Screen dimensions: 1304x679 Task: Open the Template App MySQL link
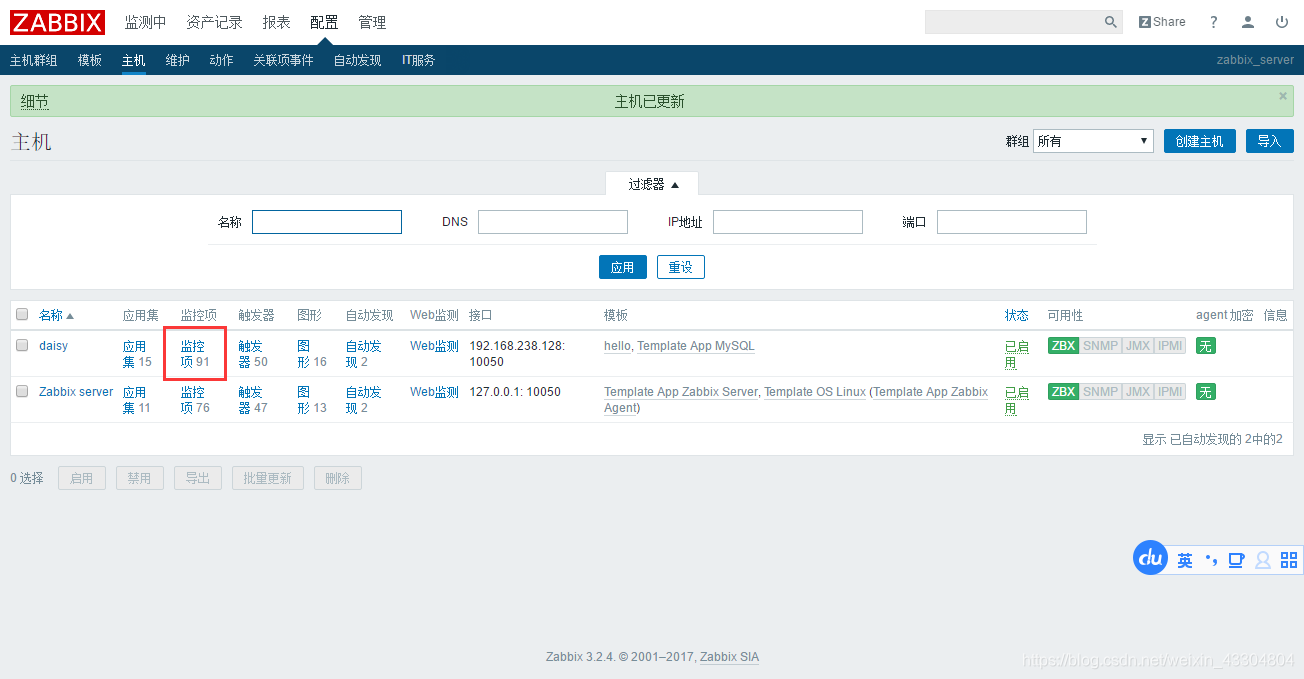(x=696, y=346)
